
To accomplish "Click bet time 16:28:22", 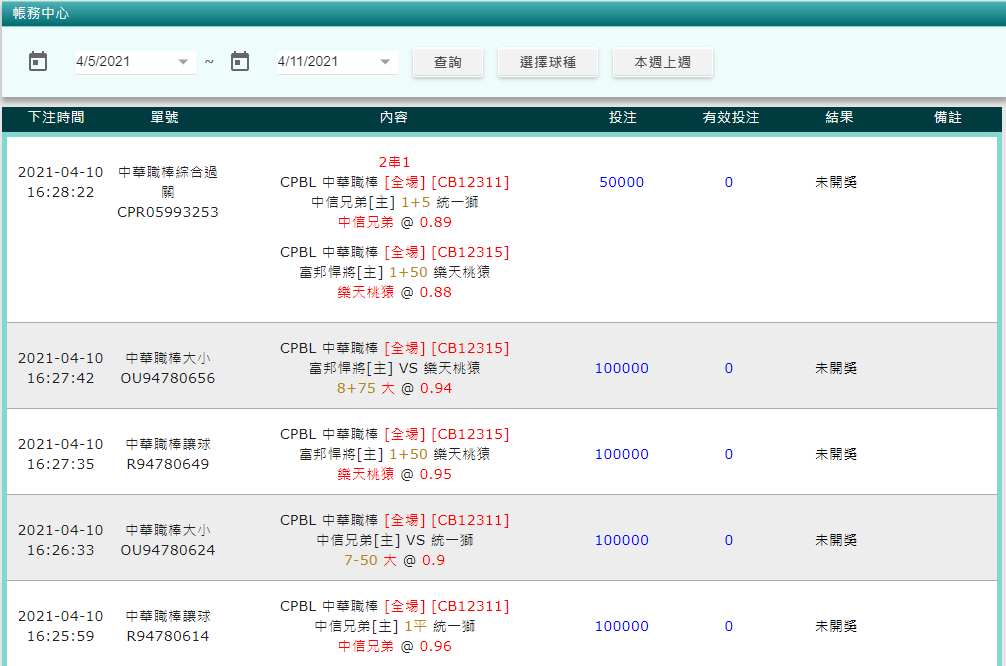I will (x=60, y=192).
